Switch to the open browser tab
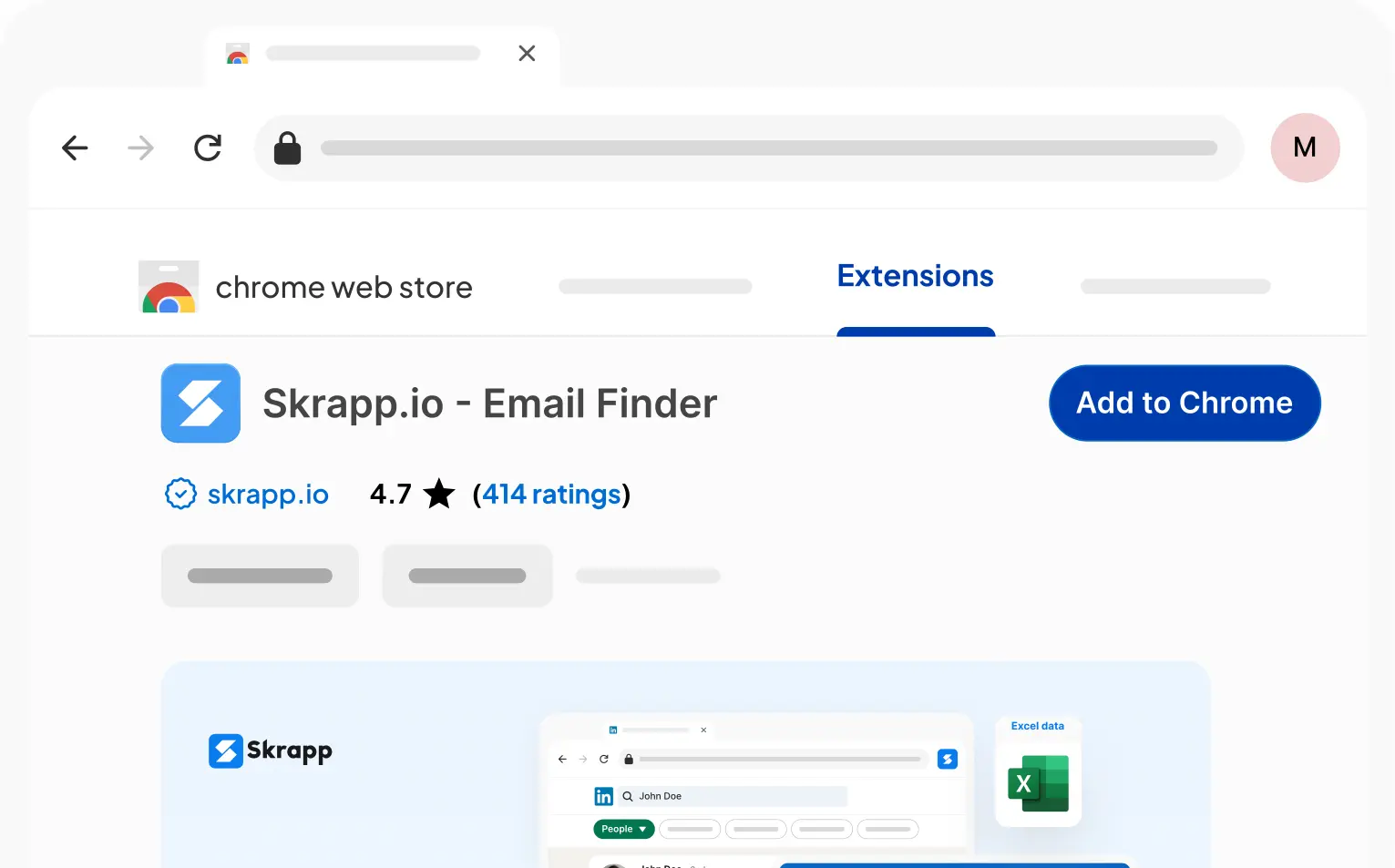The width and height of the screenshot is (1395, 868). pos(374,53)
